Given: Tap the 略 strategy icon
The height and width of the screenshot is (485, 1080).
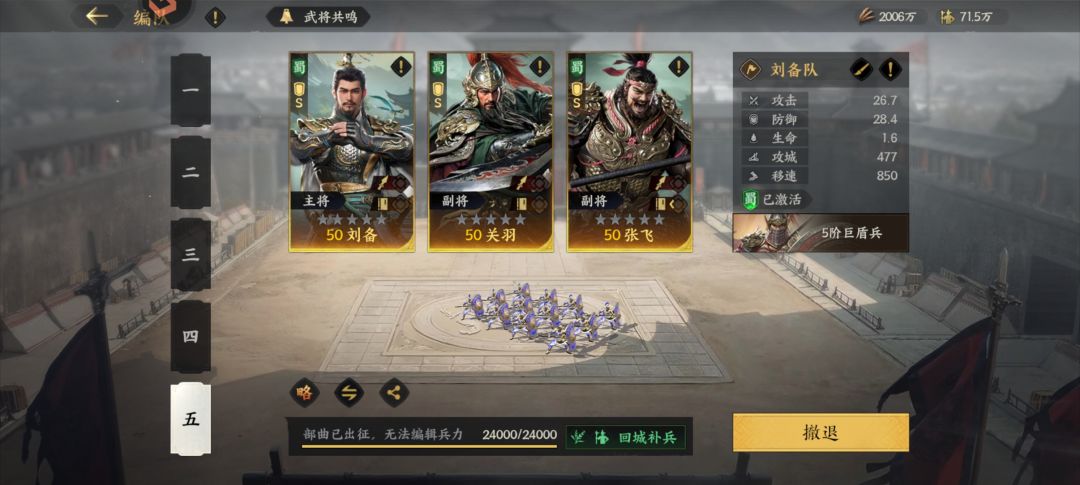Looking at the screenshot, I should (x=304, y=393).
